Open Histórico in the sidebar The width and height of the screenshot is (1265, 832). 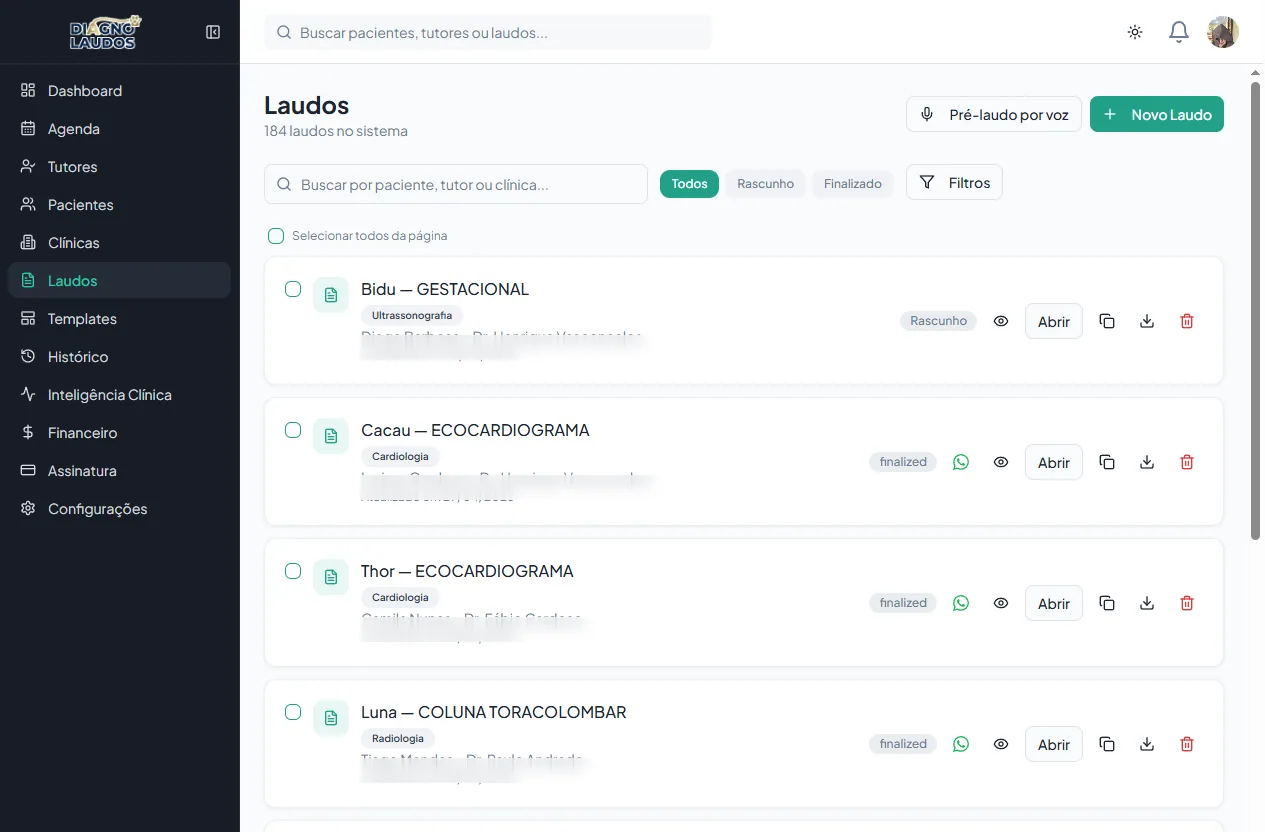click(x=119, y=357)
